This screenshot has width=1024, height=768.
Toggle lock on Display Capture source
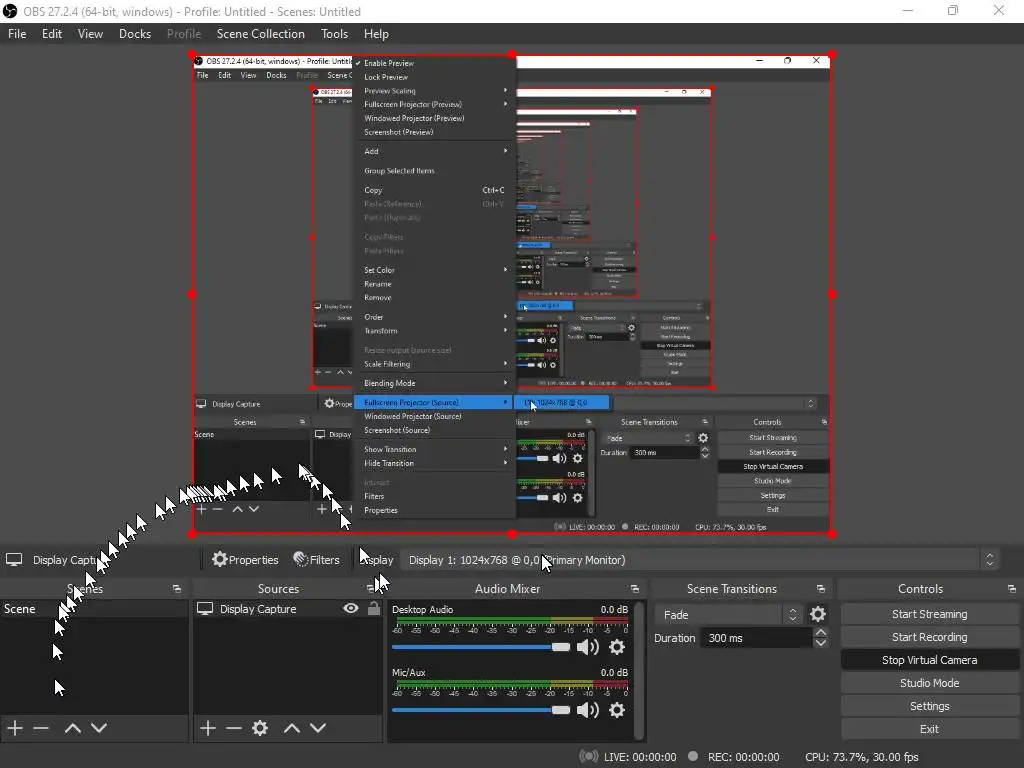374,608
